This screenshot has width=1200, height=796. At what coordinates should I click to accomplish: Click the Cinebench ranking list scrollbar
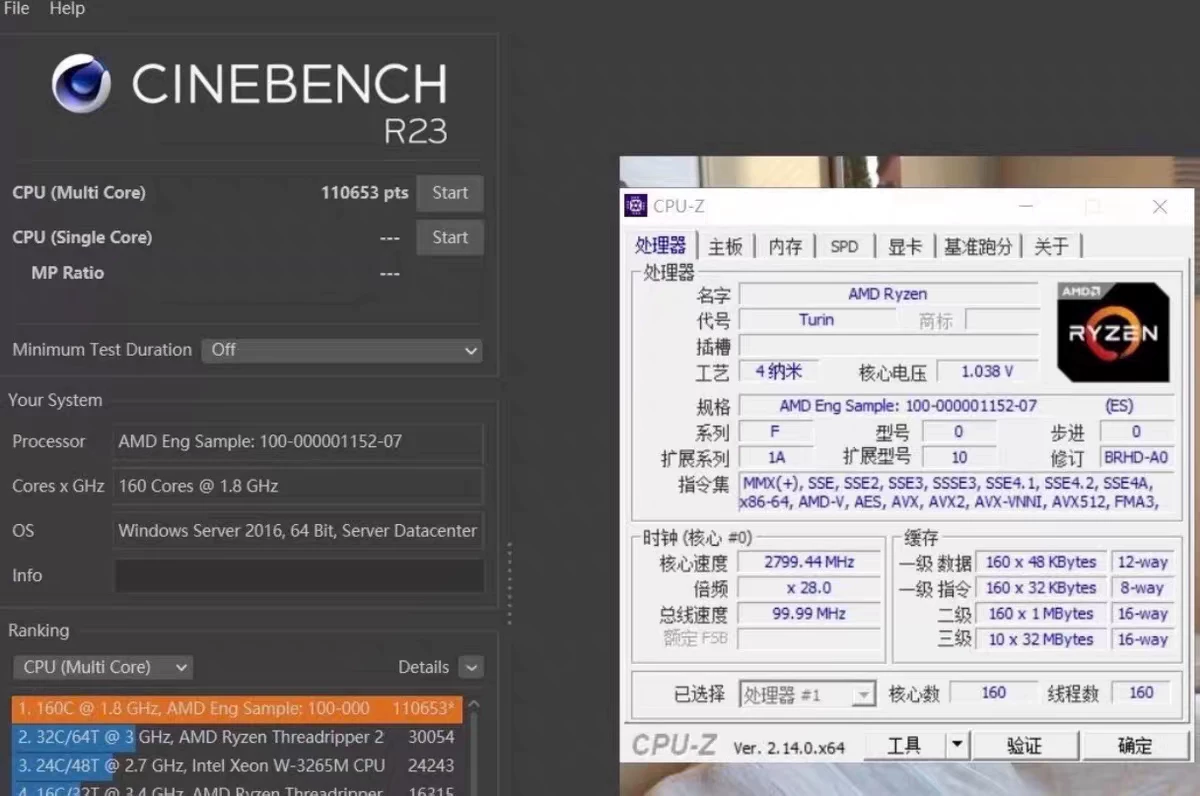tap(474, 745)
